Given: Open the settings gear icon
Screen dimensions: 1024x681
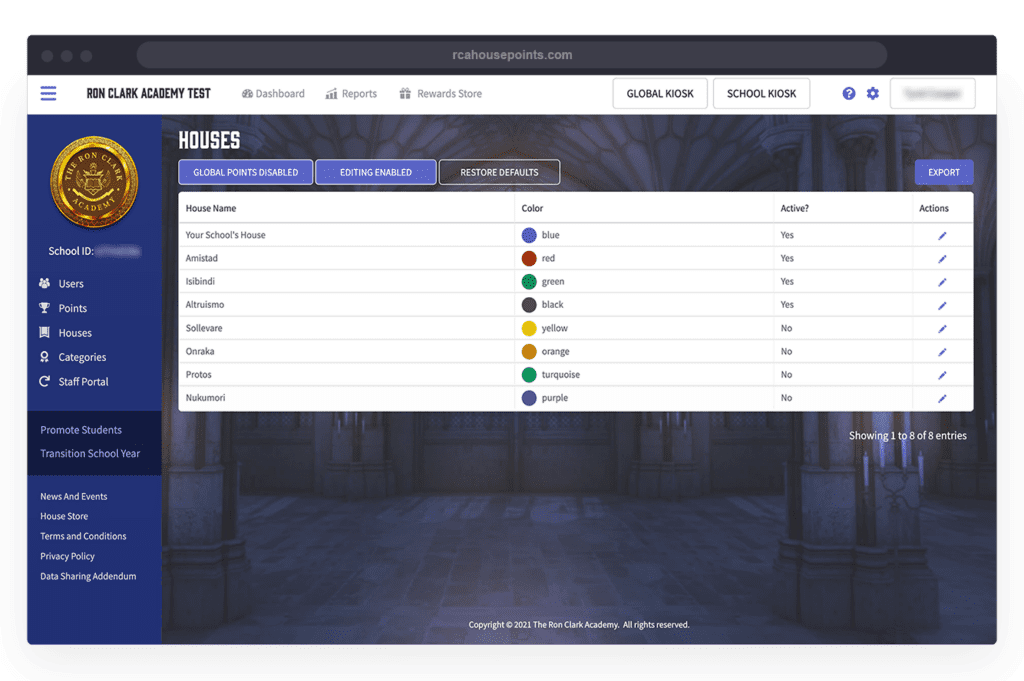Looking at the screenshot, I should pyautogui.click(x=872, y=93).
